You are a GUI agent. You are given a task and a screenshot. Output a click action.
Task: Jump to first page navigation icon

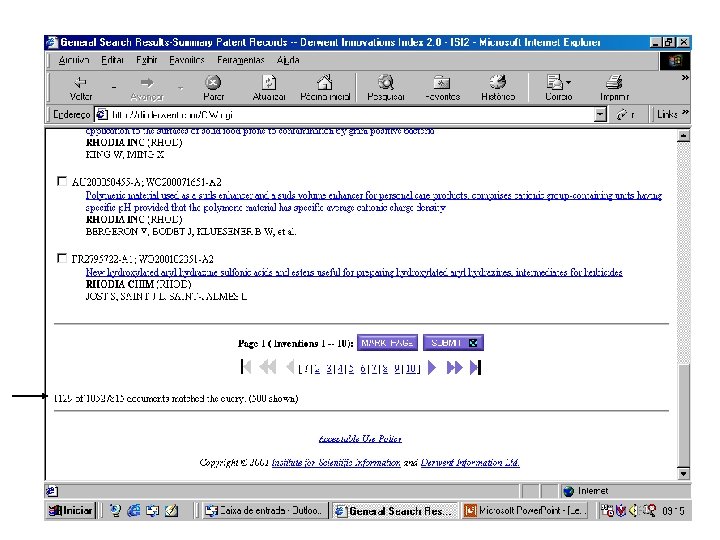246,367
